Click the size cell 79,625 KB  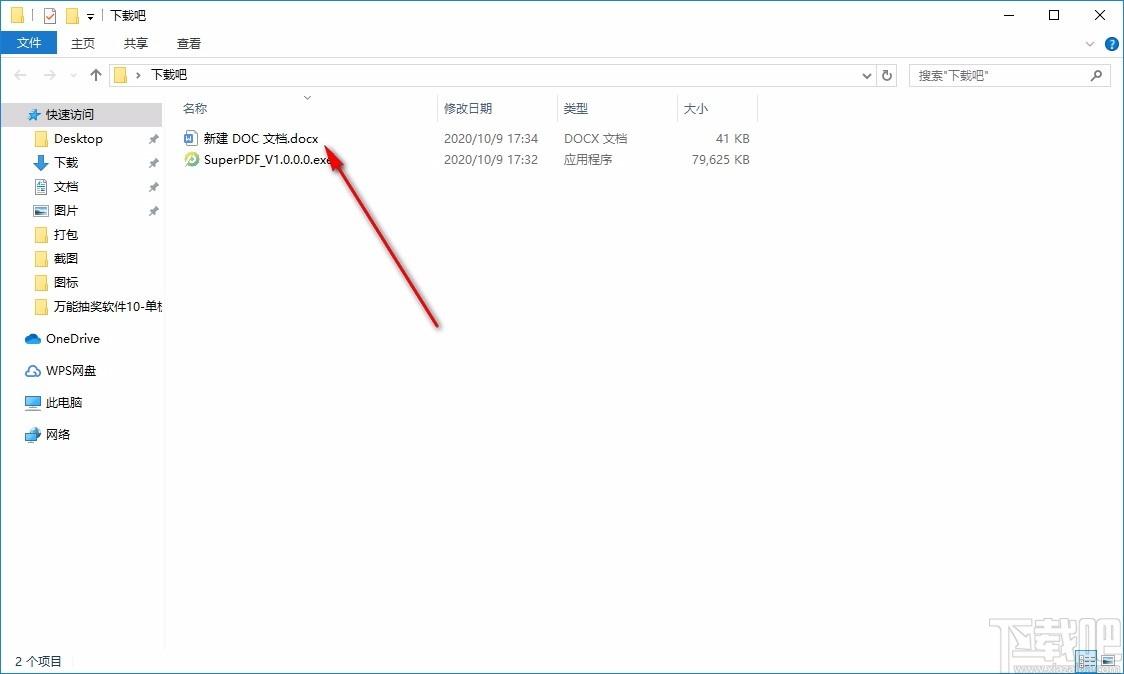pos(720,159)
